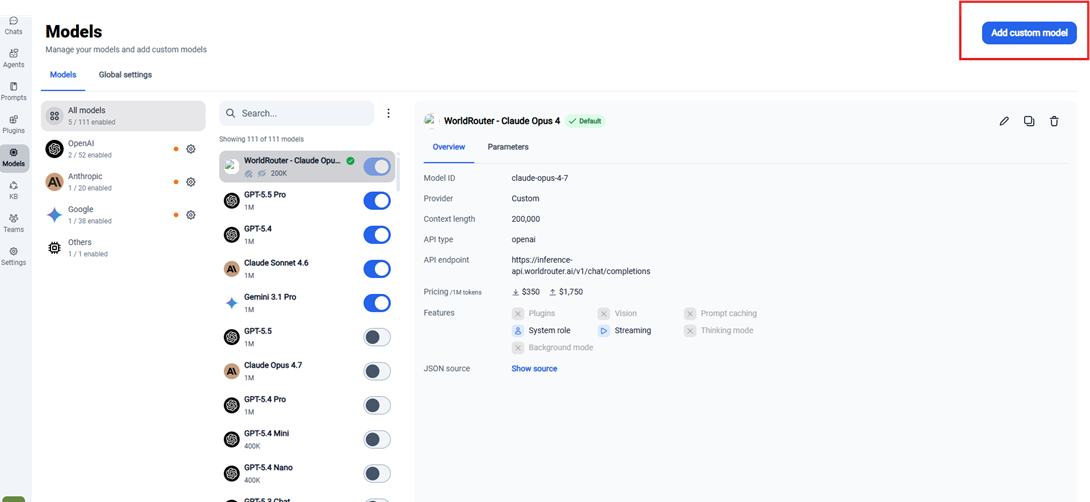This screenshot has width=1090, height=502.
Task: Filter models by Others
Action: tap(123, 248)
